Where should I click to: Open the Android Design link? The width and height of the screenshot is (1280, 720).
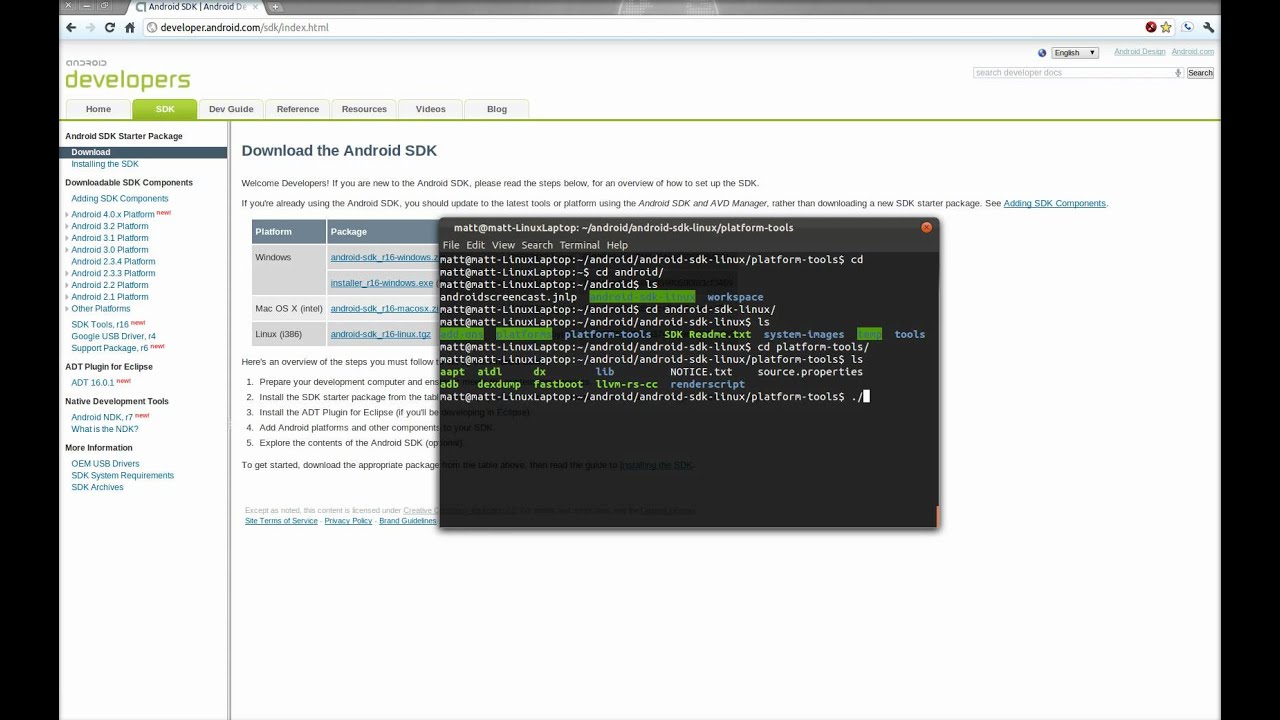[1140, 52]
